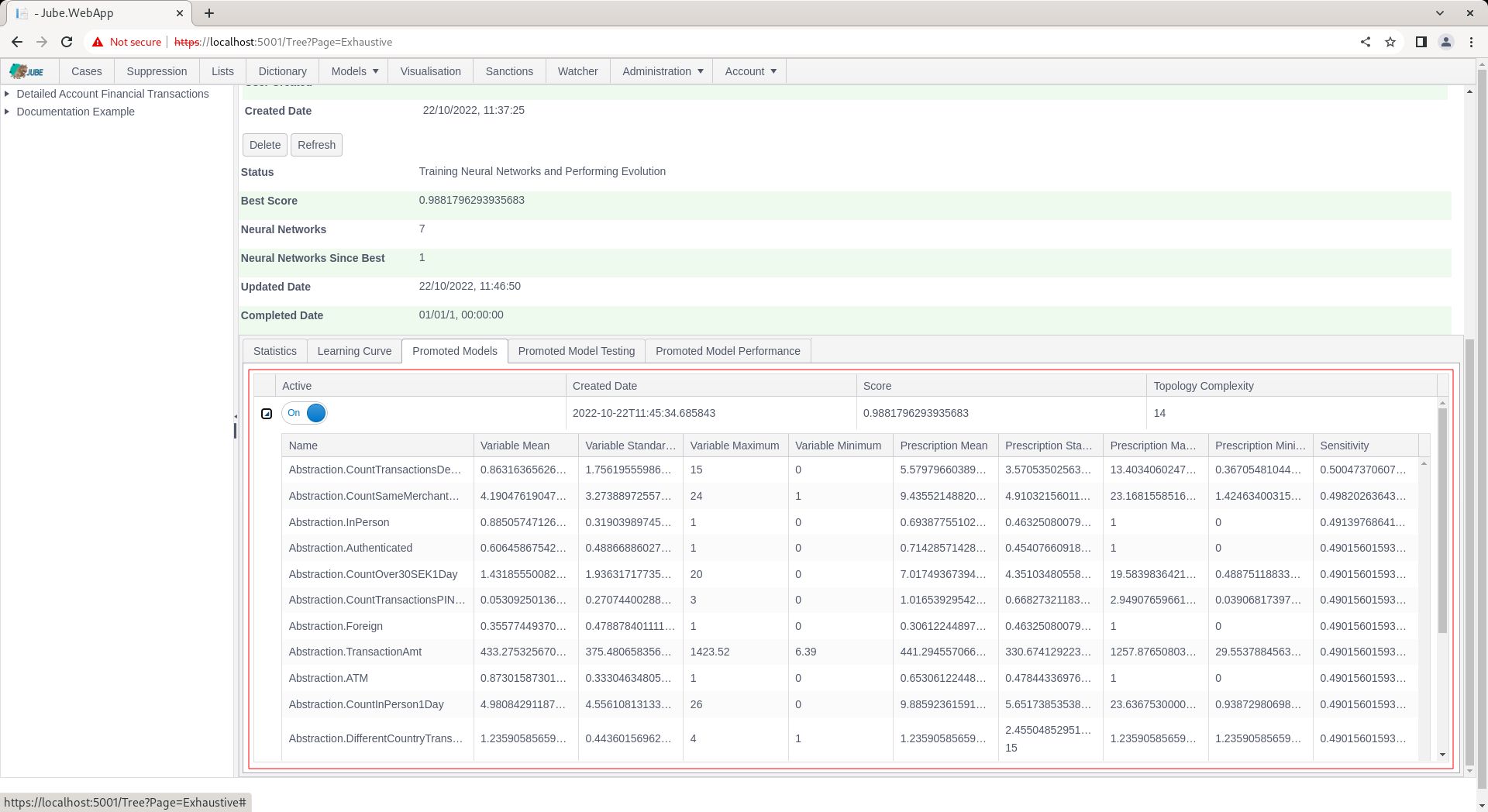Open the Sanctions menu item
1488x812 pixels.
(x=509, y=71)
